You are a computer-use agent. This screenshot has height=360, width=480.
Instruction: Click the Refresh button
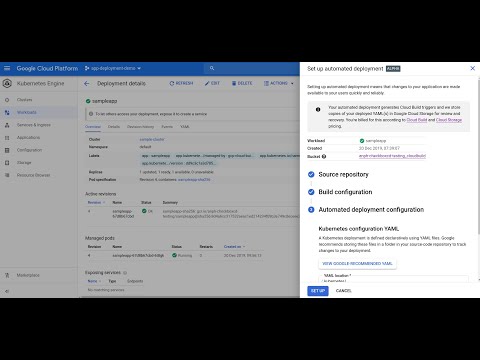tap(181, 83)
